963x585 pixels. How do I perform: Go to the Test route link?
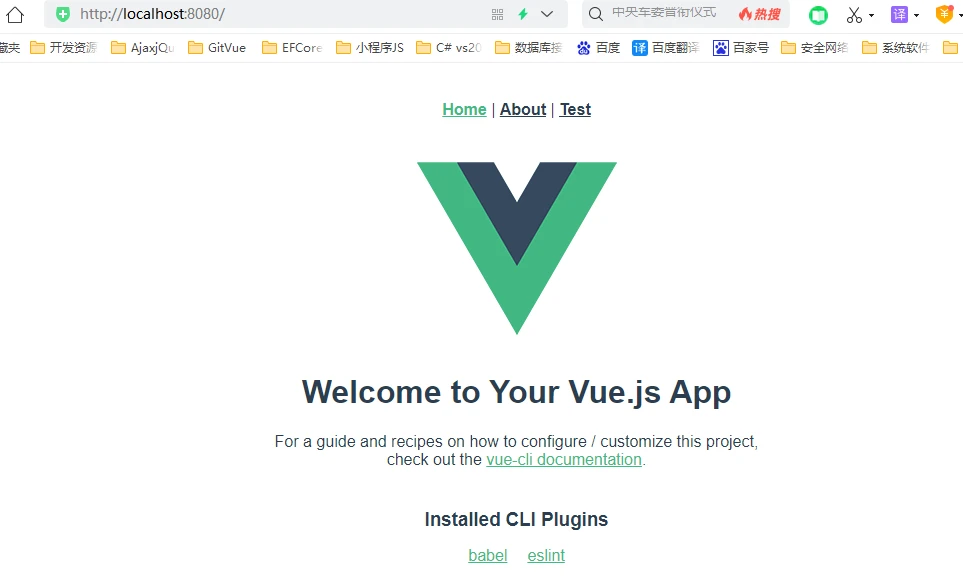[x=575, y=110]
